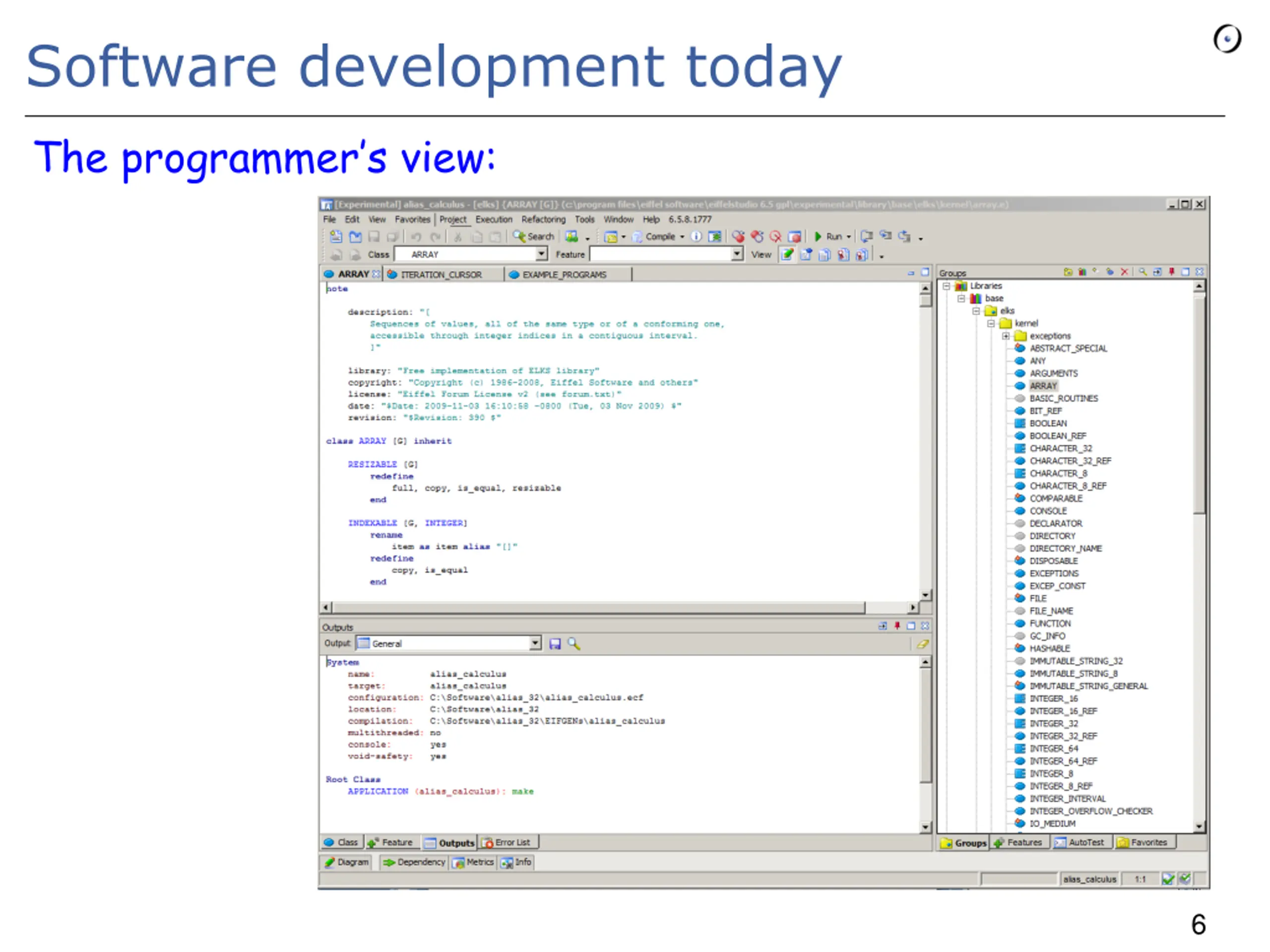Click the save output diskette icon
The image size is (1270, 952).
(555, 644)
